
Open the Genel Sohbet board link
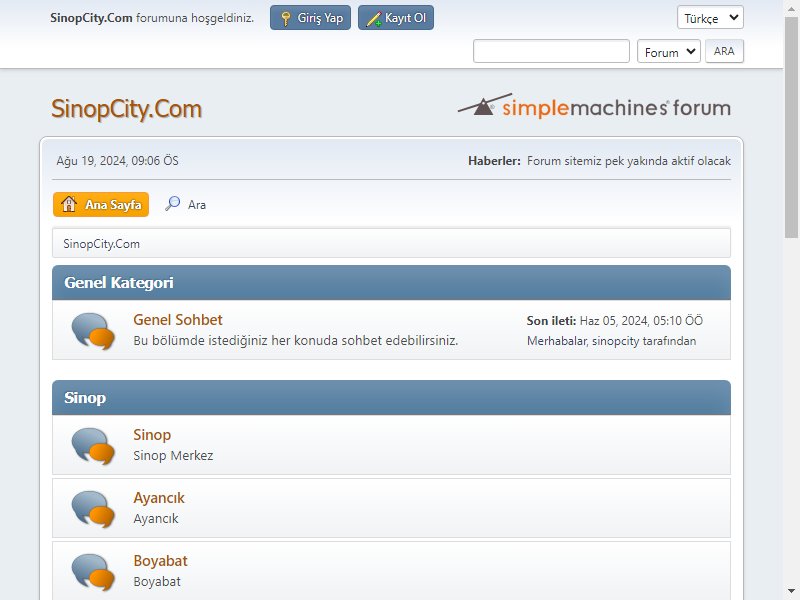(x=178, y=320)
